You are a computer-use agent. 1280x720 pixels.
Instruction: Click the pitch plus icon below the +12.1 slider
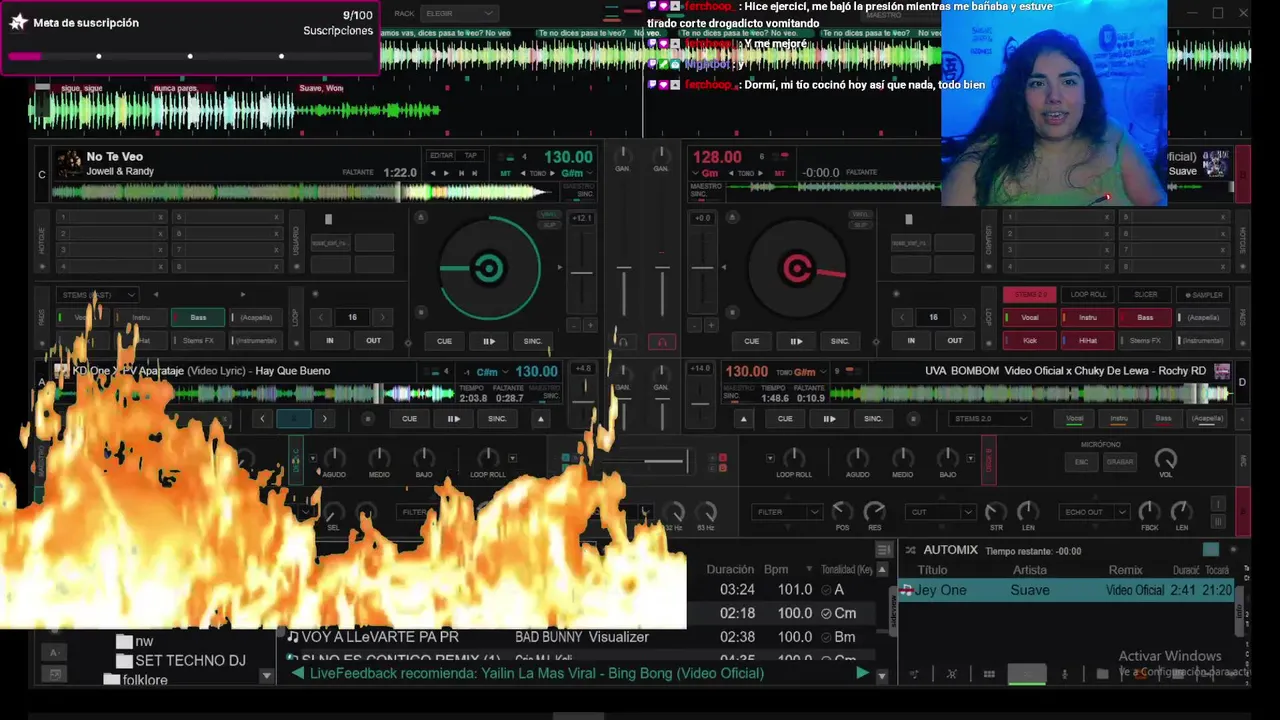[x=590, y=325]
